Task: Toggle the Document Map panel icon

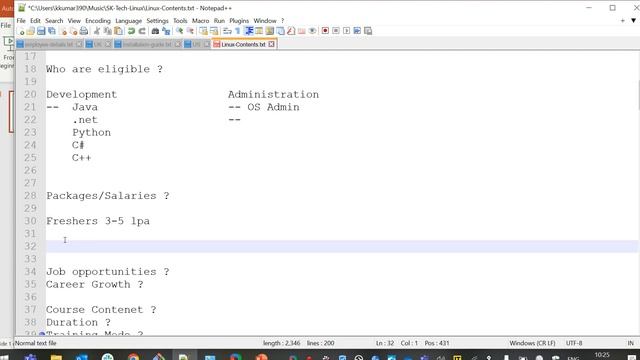Action: pyautogui.click(x=270, y=31)
